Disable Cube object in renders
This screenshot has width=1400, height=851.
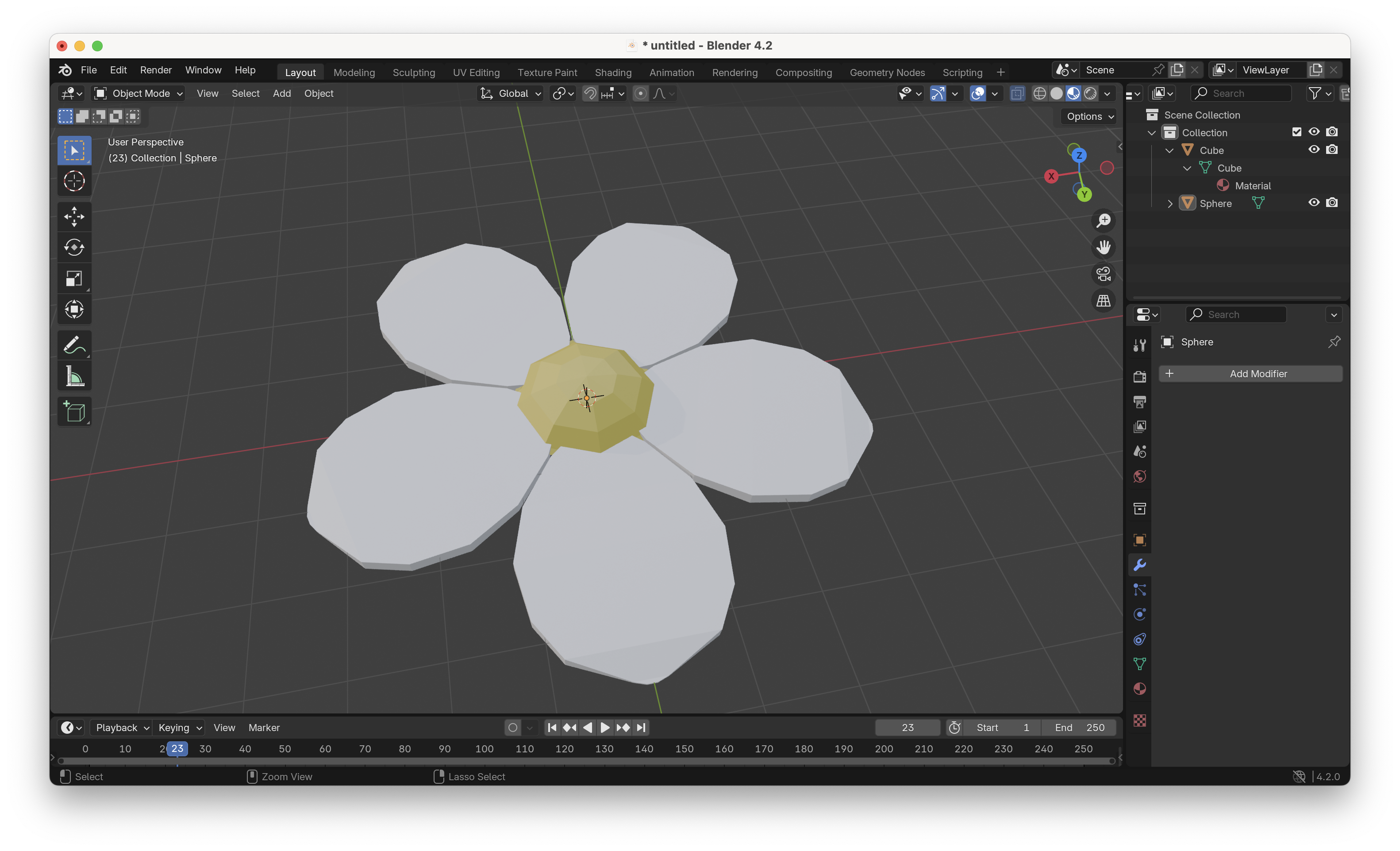(1331, 149)
